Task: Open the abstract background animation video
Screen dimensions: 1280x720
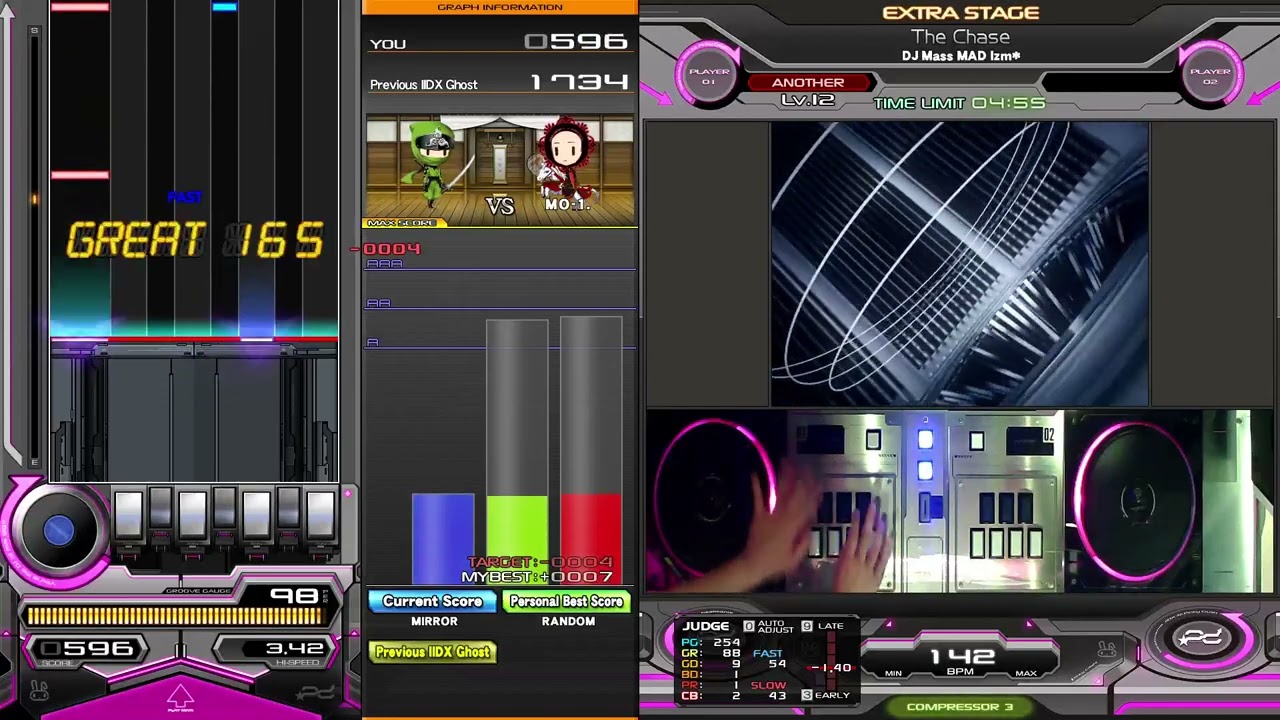Action: point(959,264)
